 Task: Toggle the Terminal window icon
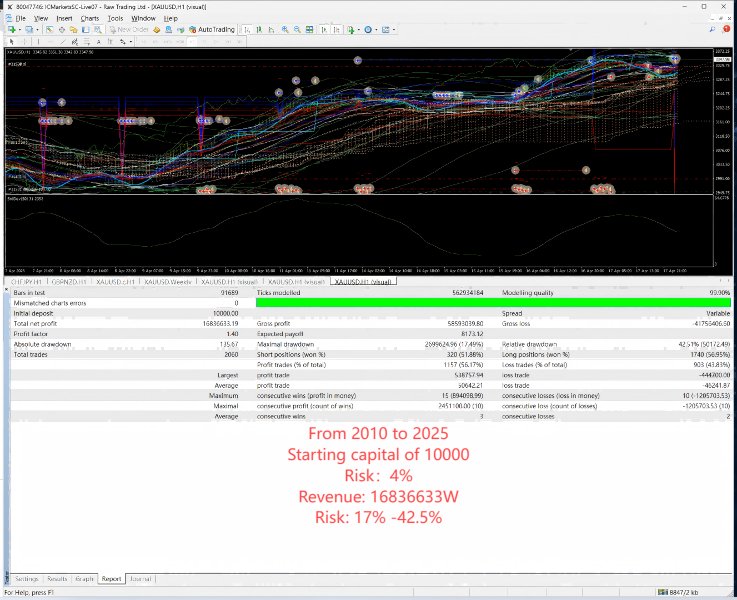85,30
